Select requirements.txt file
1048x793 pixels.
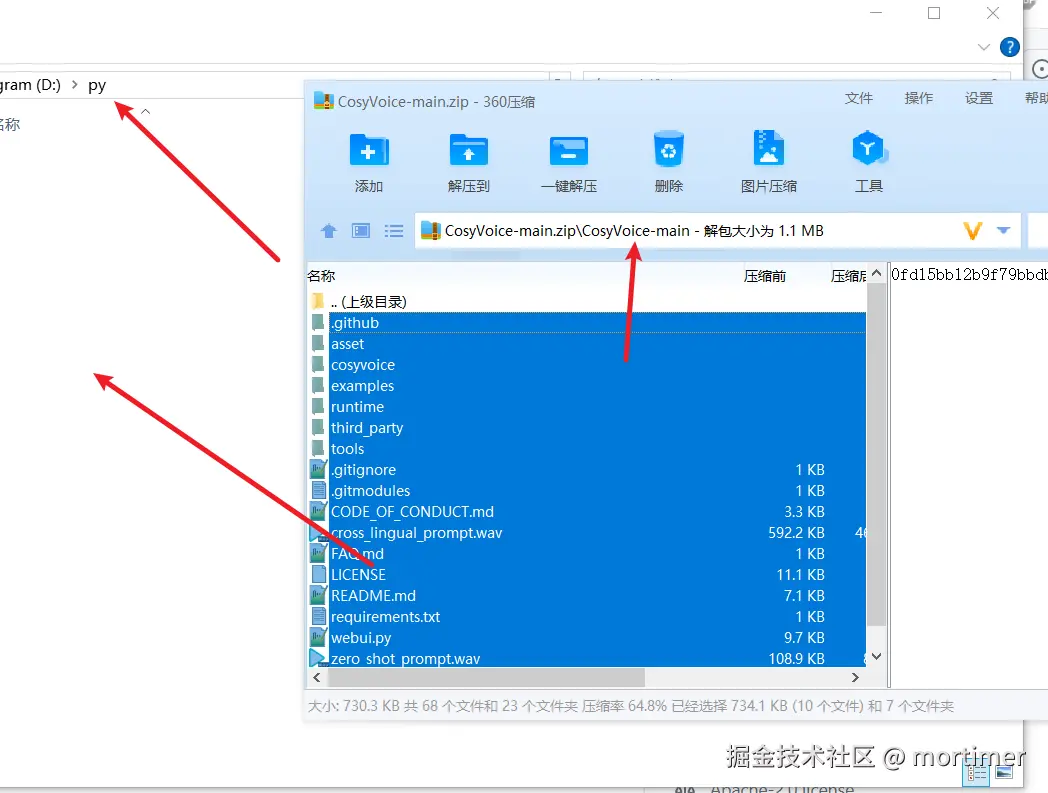coord(587,616)
